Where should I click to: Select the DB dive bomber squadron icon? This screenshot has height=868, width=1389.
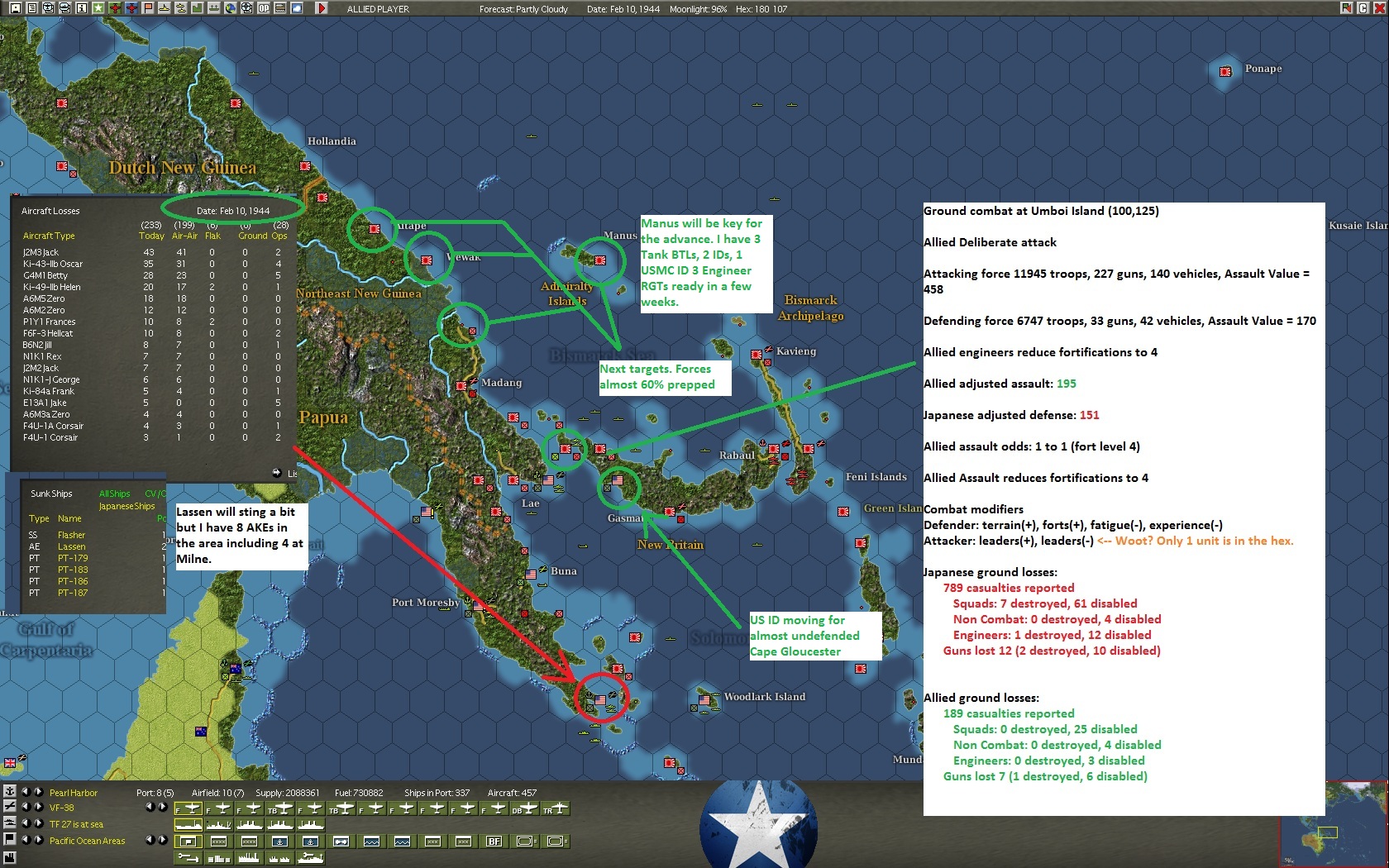click(x=524, y=808)
